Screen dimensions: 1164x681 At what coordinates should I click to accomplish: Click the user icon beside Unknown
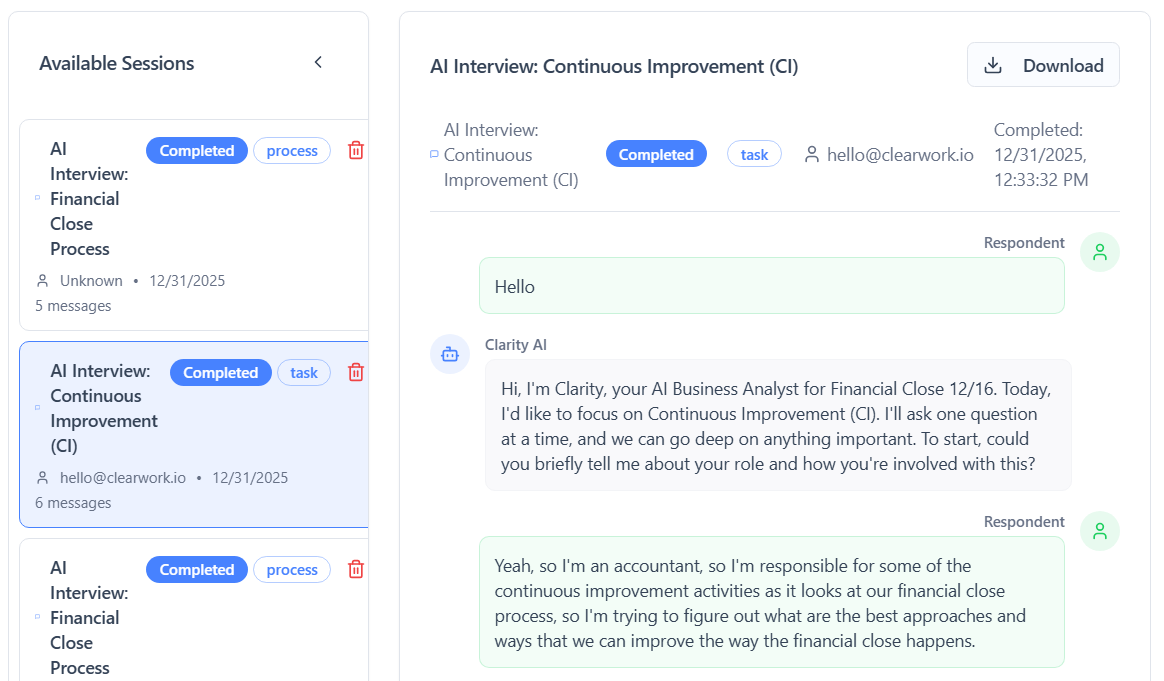(x=42, y=281)
